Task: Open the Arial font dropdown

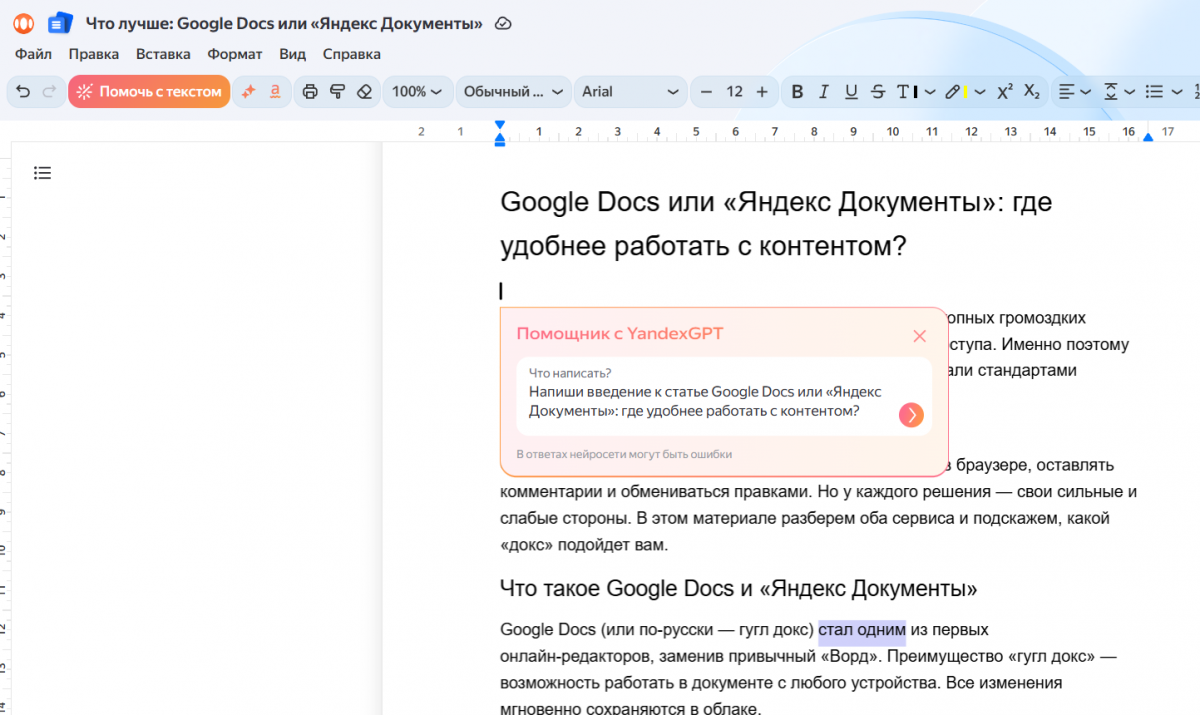Action: pyautogui.click(x=630, y=91)
